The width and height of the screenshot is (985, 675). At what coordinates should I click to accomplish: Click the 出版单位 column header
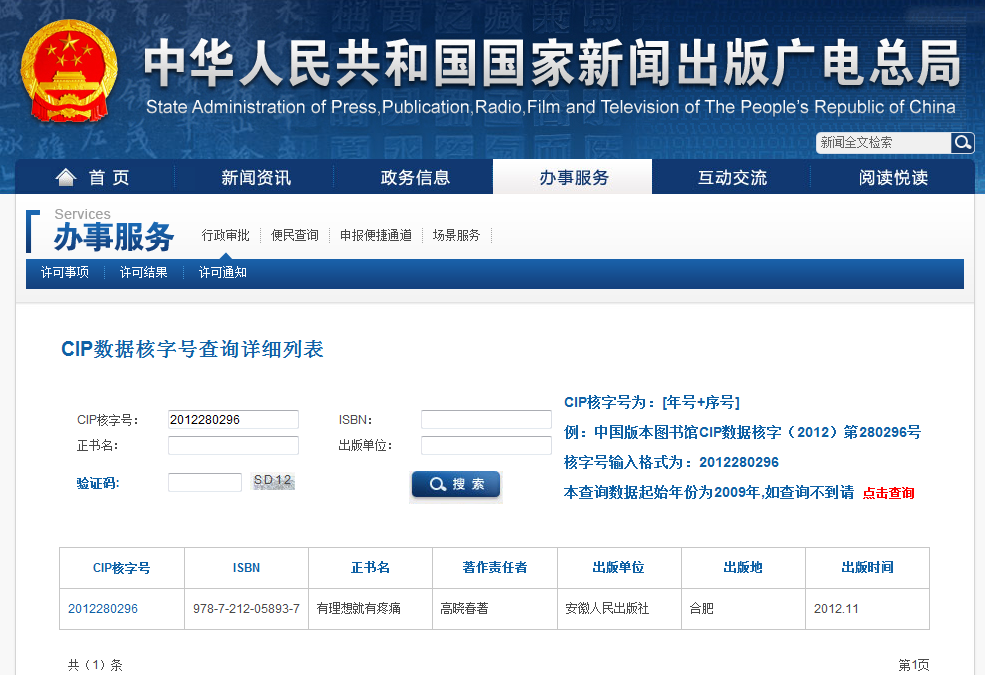pos(619,568)
